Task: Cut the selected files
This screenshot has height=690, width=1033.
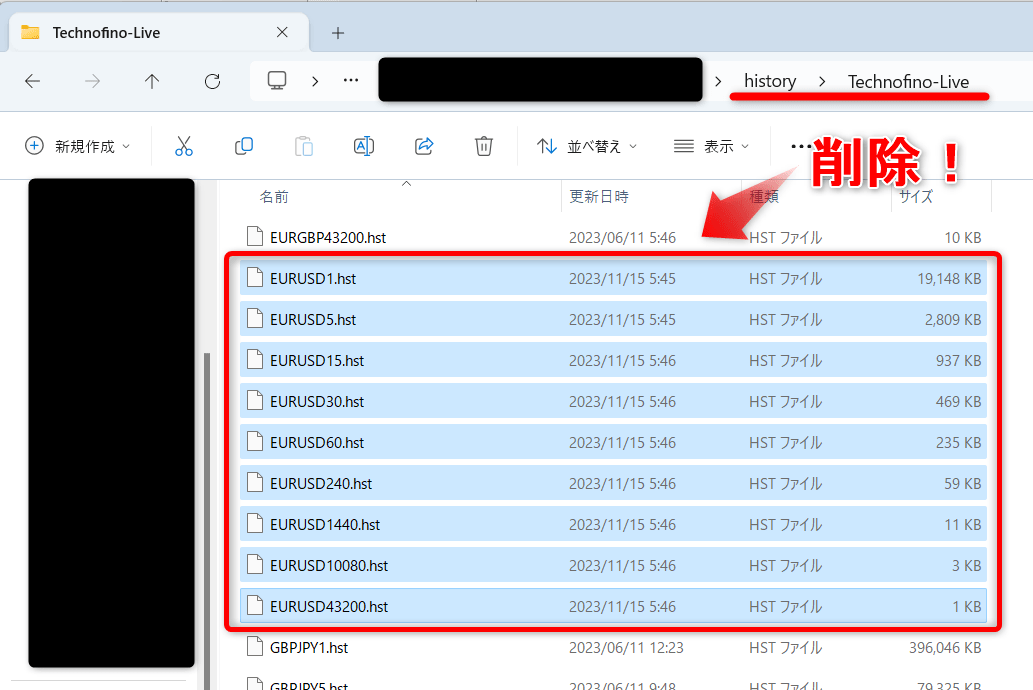Action: tap(184, 146)
